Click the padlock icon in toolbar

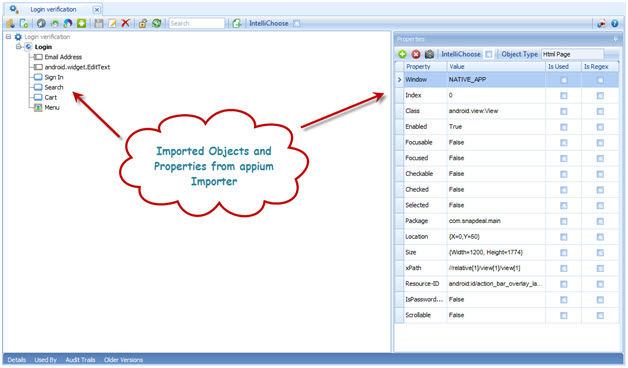pos(143,23)
